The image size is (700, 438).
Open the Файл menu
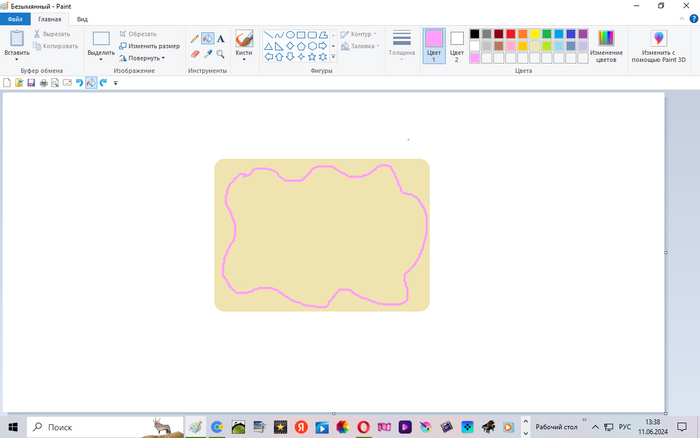click(x=15, y=19)
